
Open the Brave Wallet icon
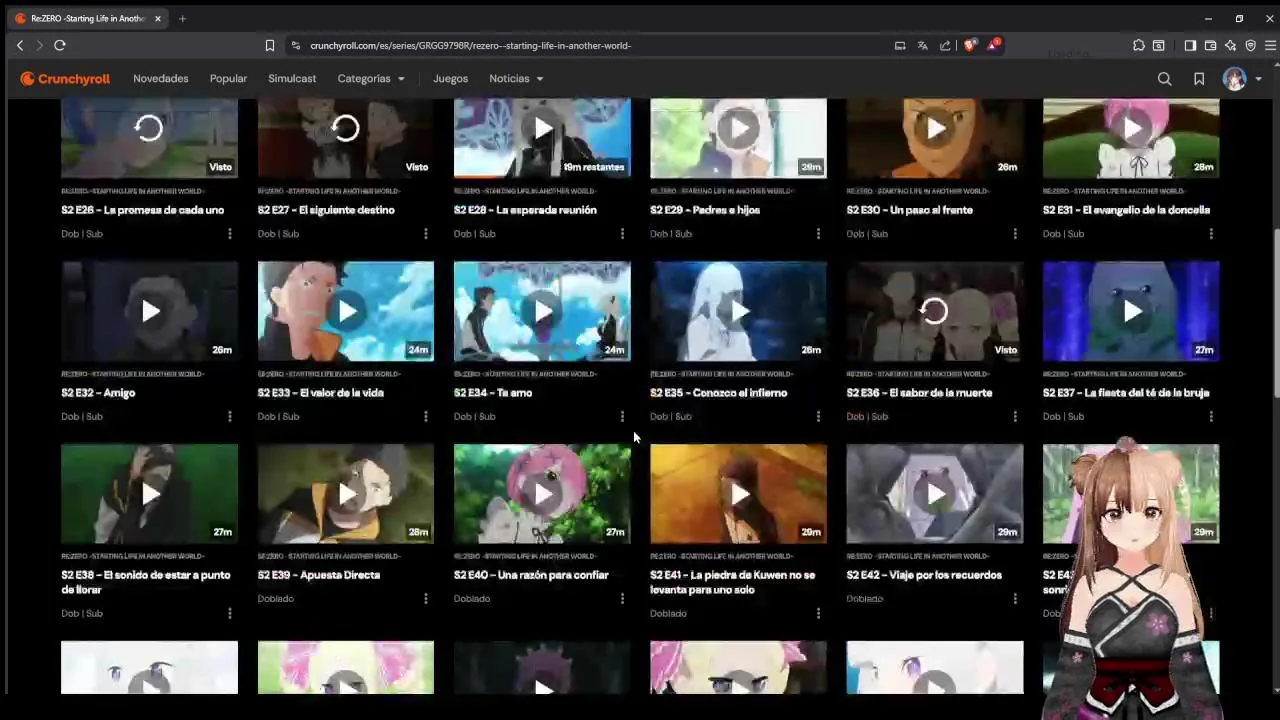(1210, 45)
